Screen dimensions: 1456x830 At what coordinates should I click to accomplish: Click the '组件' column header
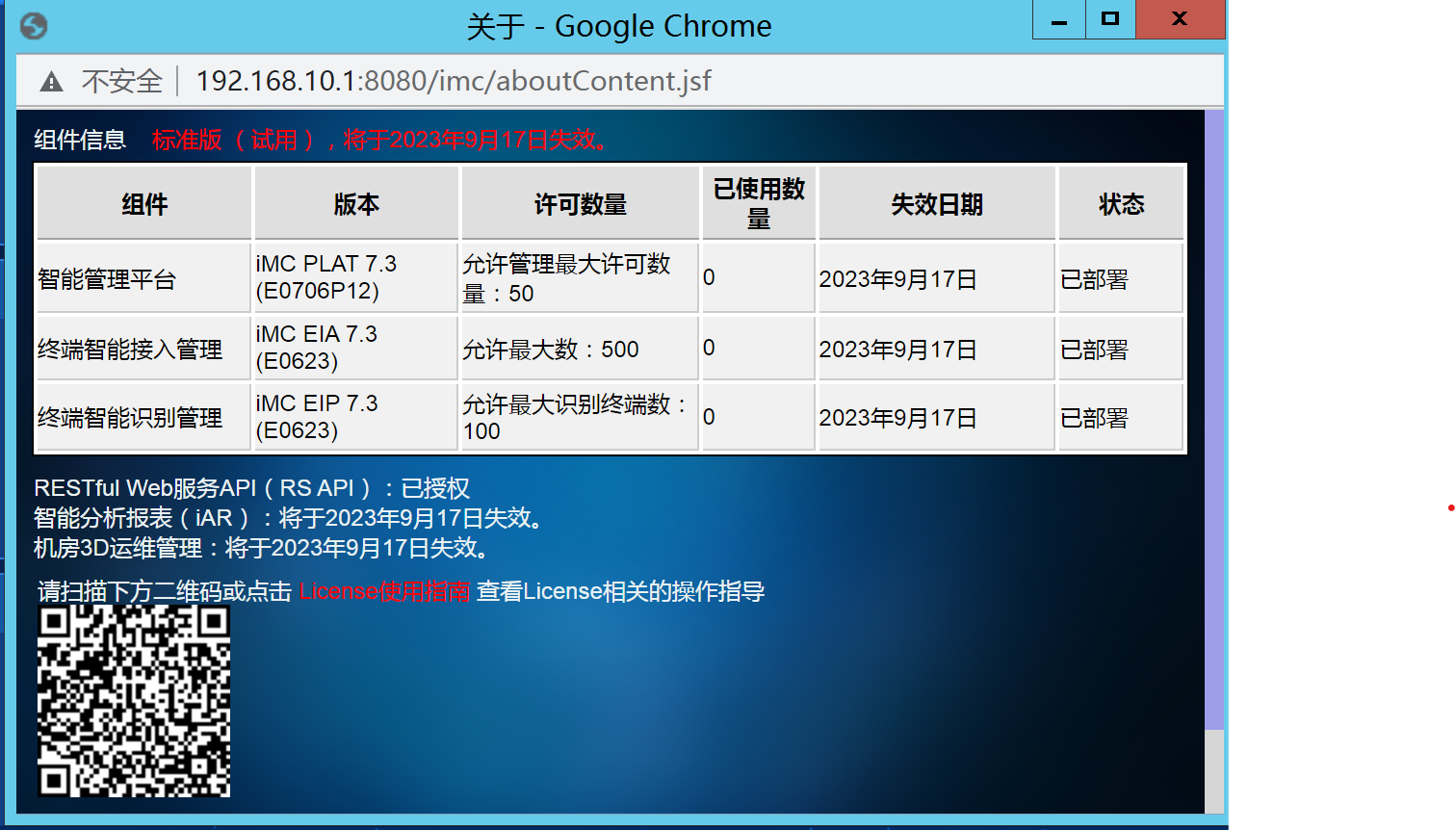[144, 203]
